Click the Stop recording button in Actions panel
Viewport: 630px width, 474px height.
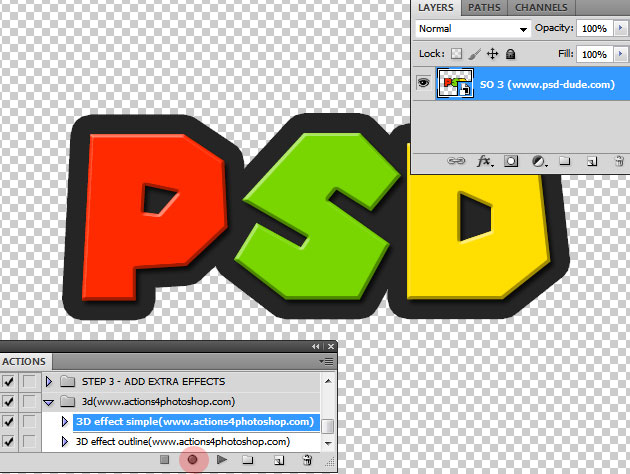164,459
